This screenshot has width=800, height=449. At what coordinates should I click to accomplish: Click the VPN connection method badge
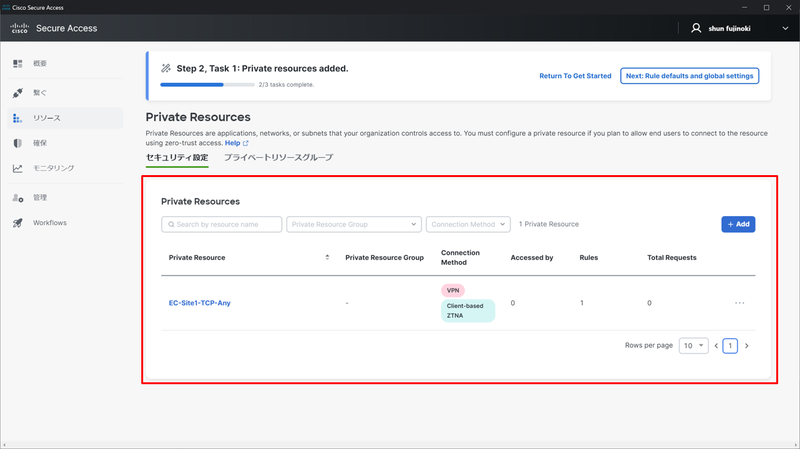click(453, 290)
